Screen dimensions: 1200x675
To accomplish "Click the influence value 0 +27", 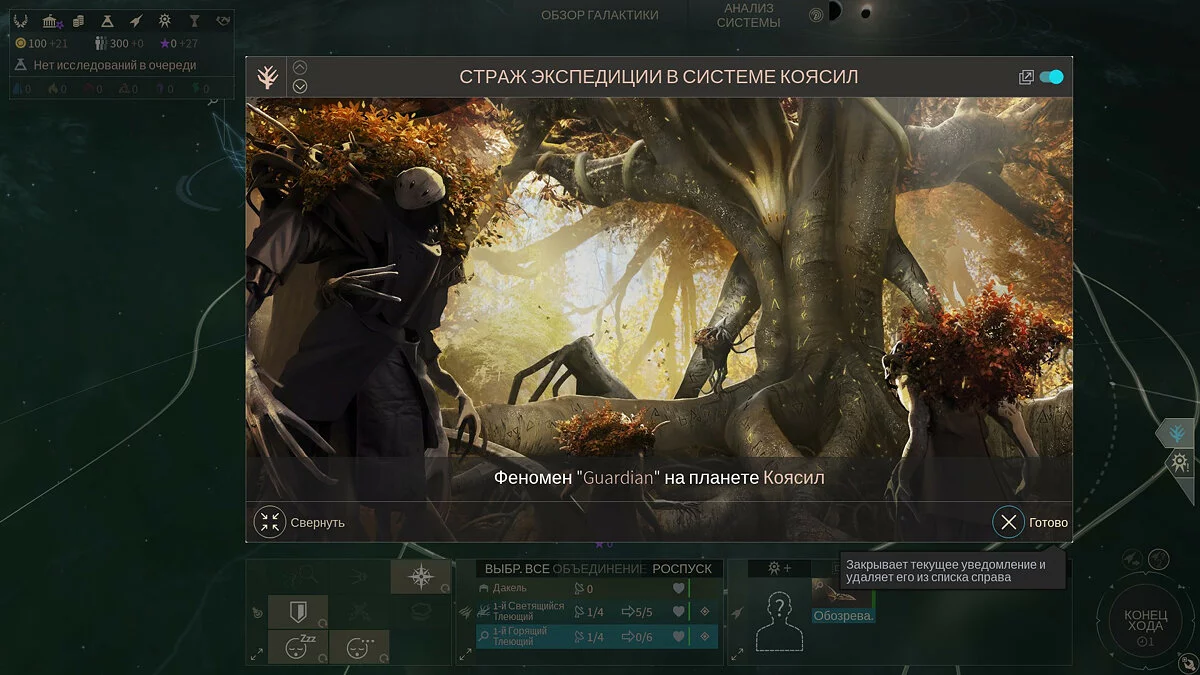I will click(x=179, y=43).
